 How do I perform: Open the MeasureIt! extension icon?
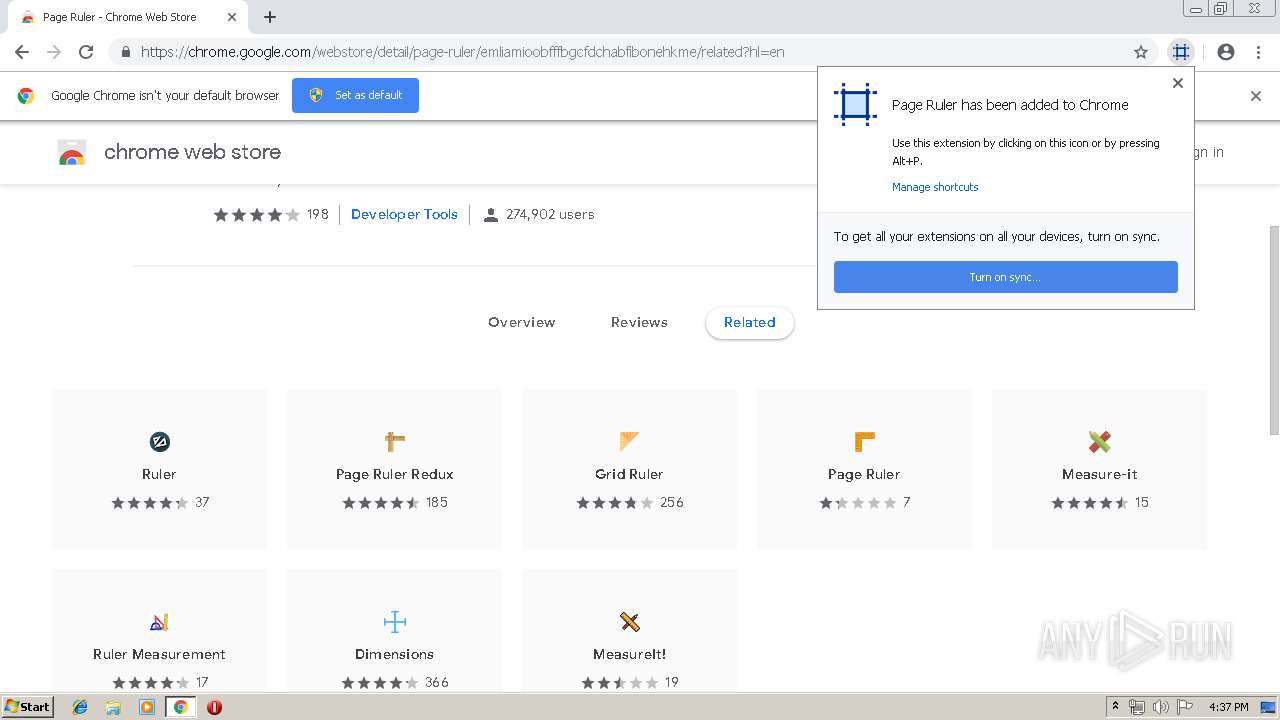(629, 622)
